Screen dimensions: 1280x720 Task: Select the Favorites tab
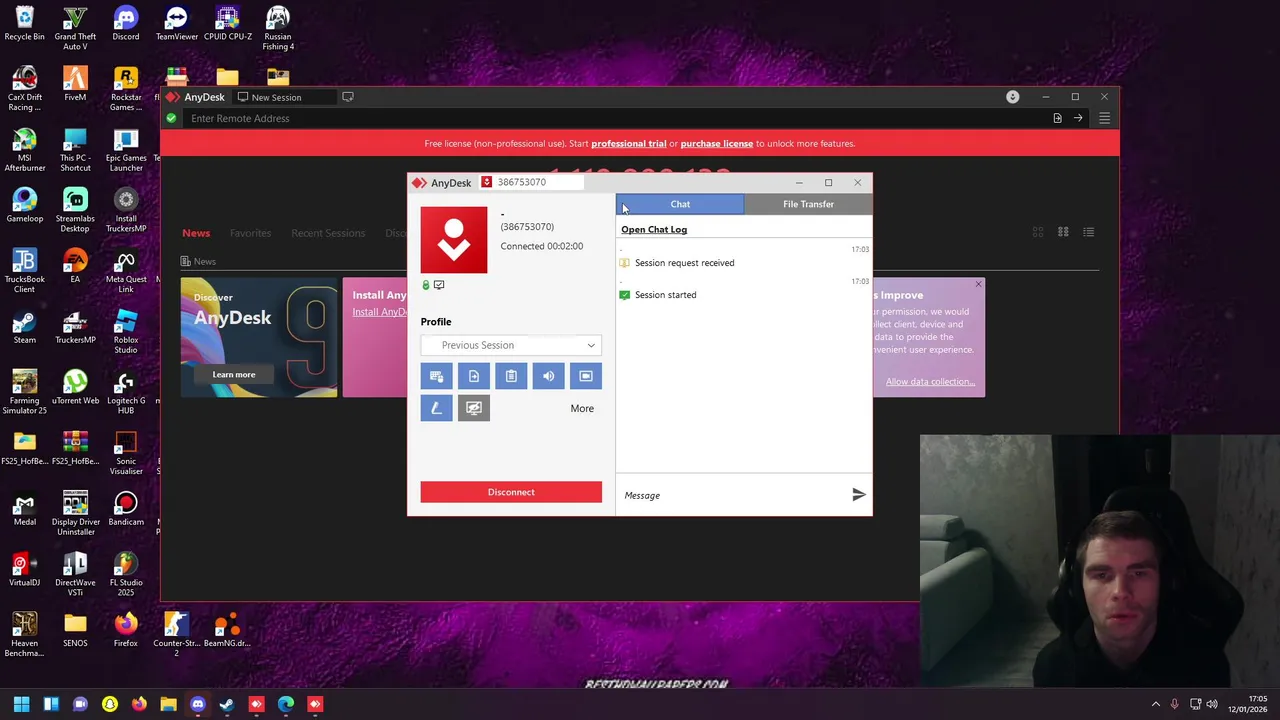click(250, 233)
